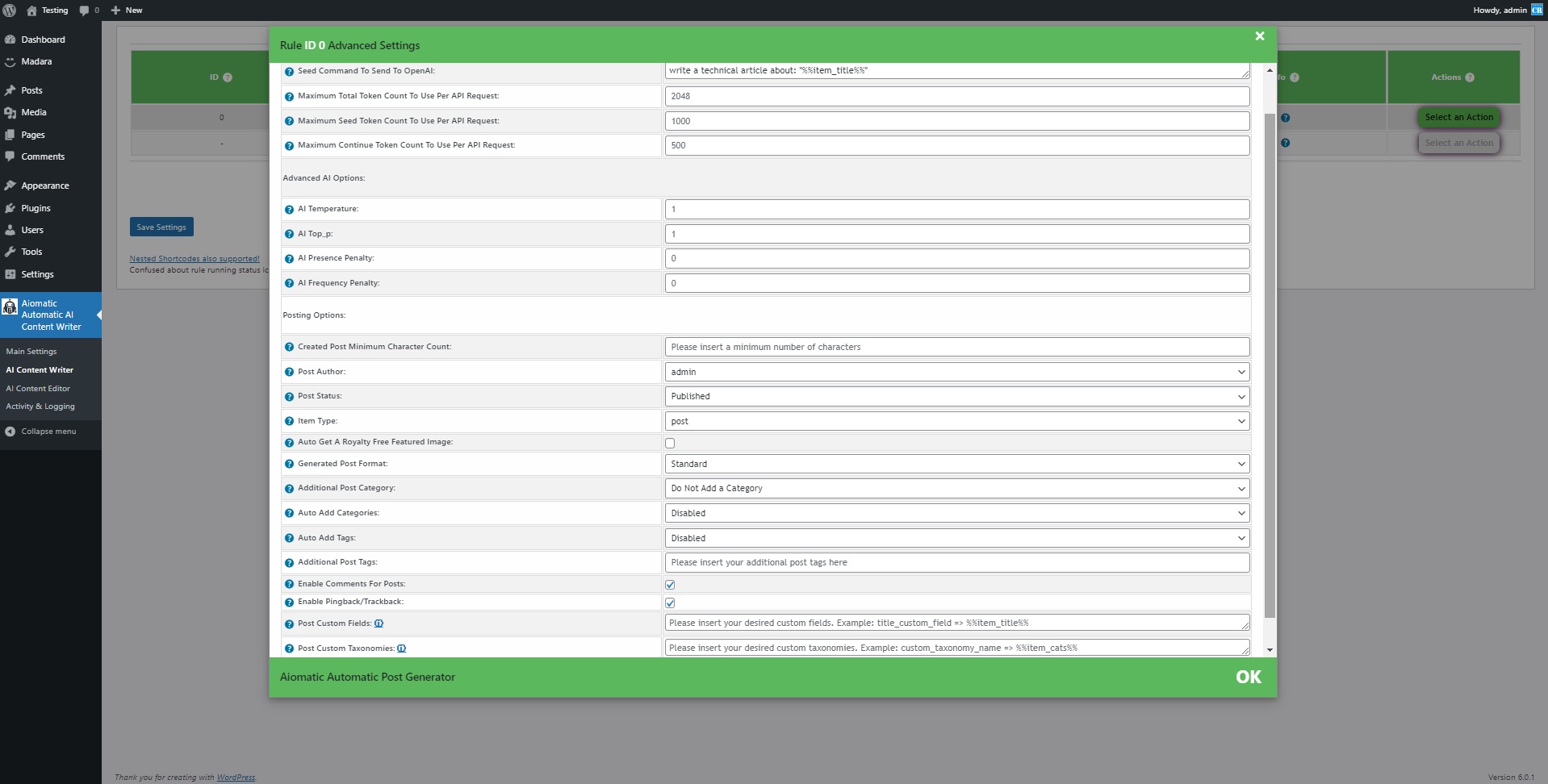Image resolution: width=1548 pixels, height=784 pixels.
Task: Click help icon beside Generated Post Format
Action: coord(289,465)
